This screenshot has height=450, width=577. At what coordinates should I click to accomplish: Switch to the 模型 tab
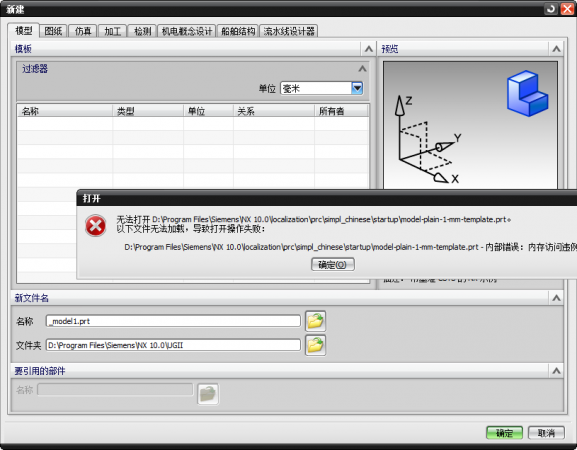coord(23,31)
